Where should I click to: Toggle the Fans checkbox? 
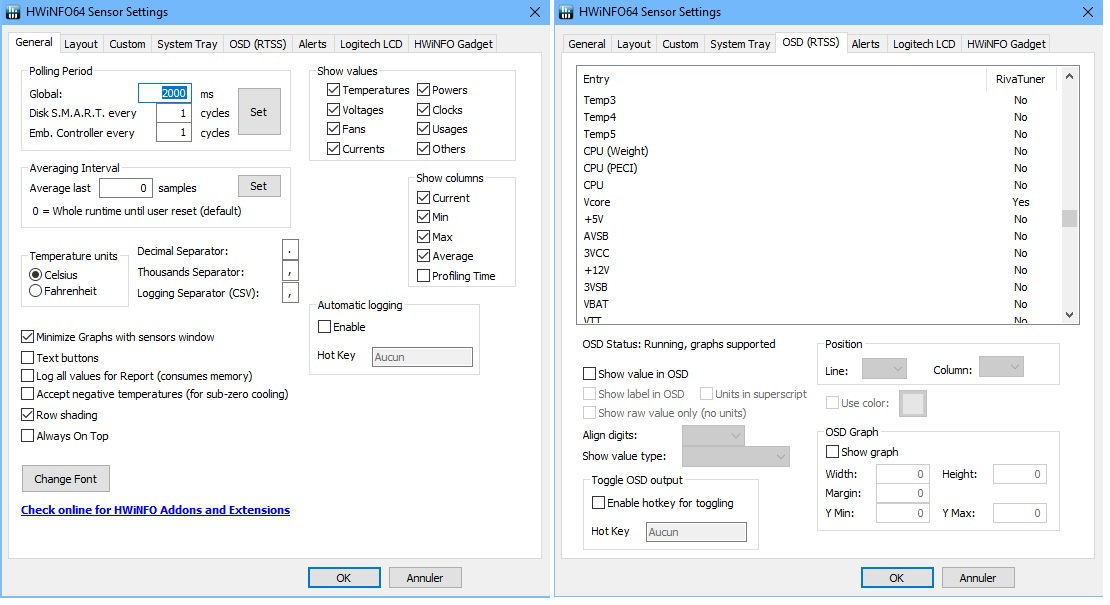(x=333, y=129)
